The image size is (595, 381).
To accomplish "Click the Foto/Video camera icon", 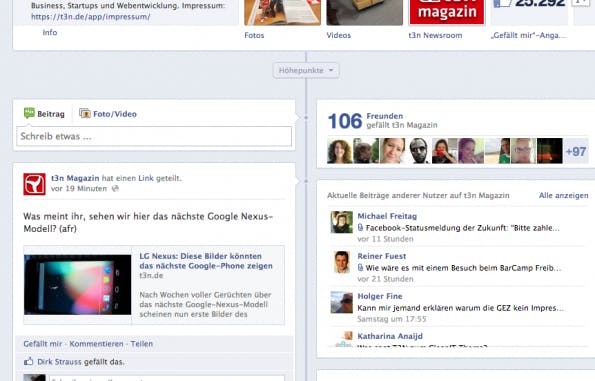I will (85, 113).
